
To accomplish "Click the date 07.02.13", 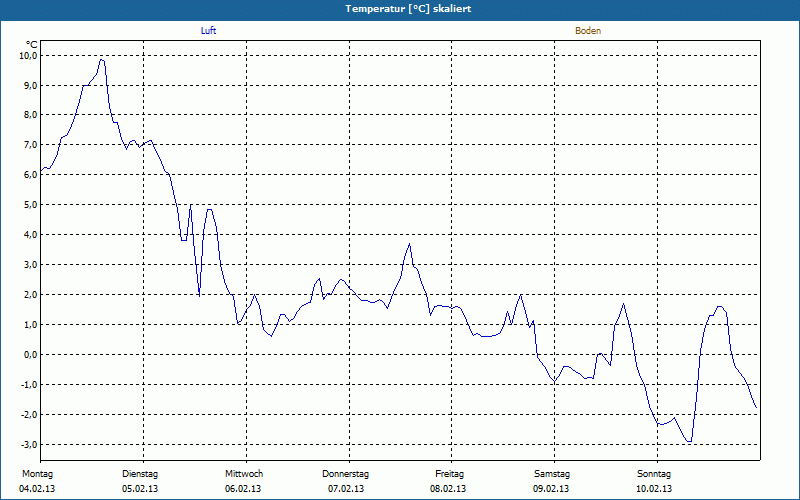I will coord(346,489).
